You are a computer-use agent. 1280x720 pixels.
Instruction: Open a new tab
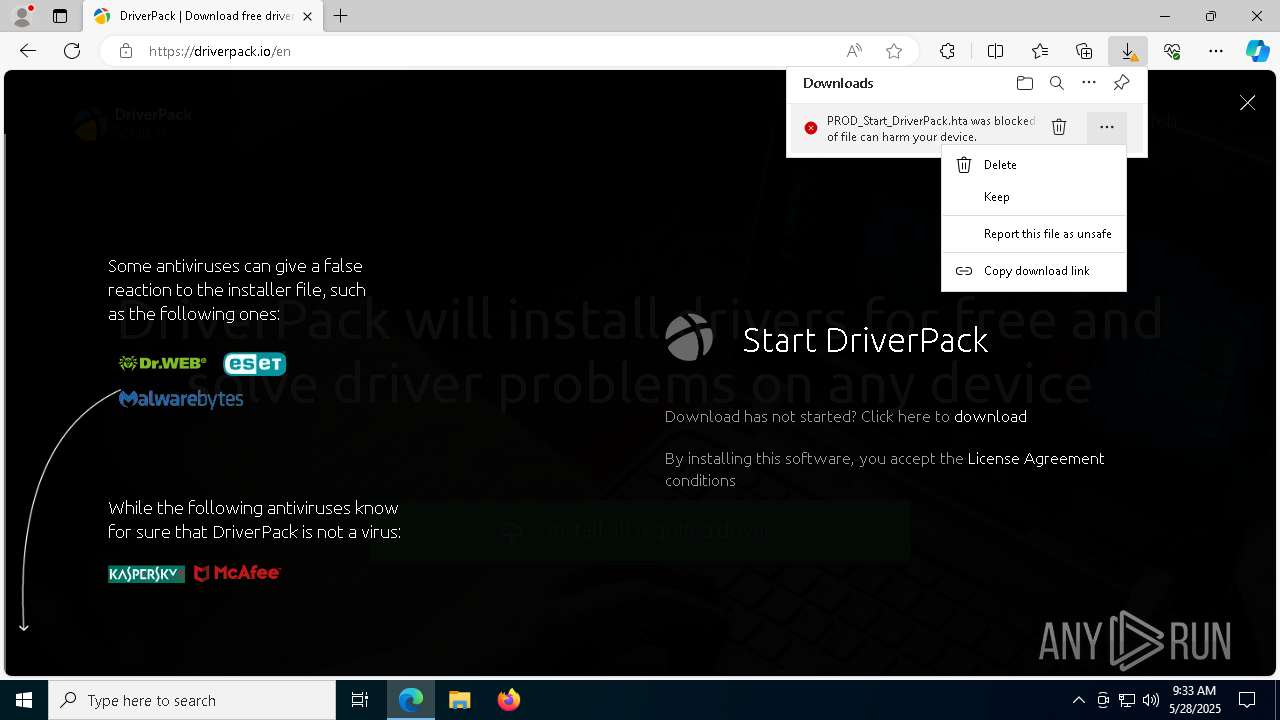(x=341, y=16)
